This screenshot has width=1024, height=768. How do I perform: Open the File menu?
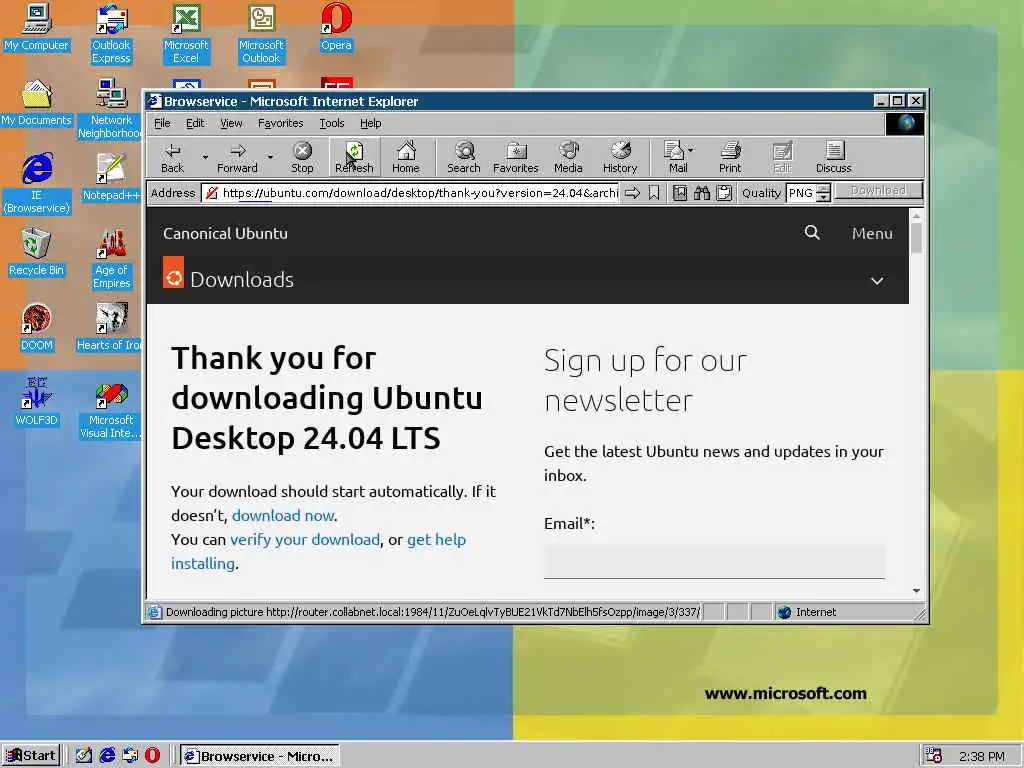click(x=162, y=123)
